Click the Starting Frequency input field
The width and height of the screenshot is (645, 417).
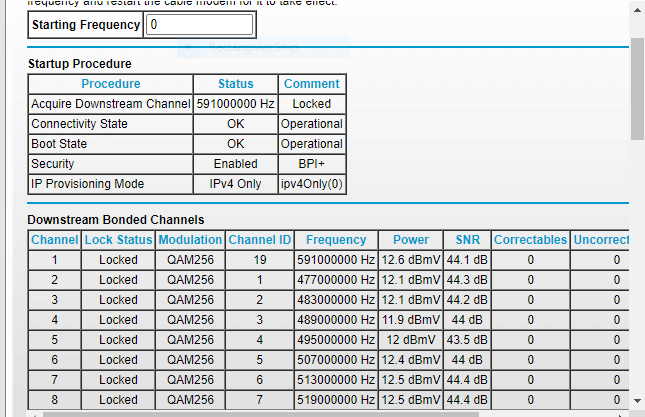point(200,25)
